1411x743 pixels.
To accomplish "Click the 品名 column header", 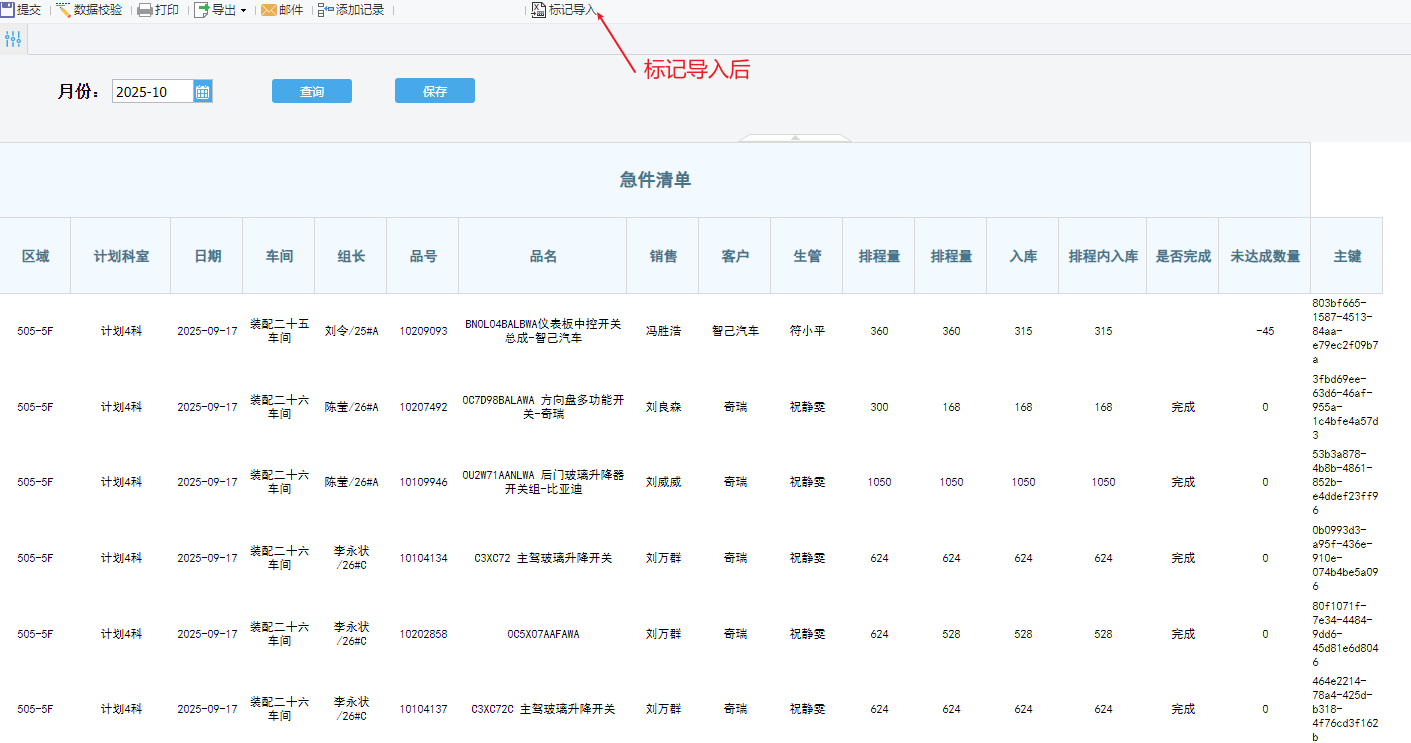I will pos(543,256).
